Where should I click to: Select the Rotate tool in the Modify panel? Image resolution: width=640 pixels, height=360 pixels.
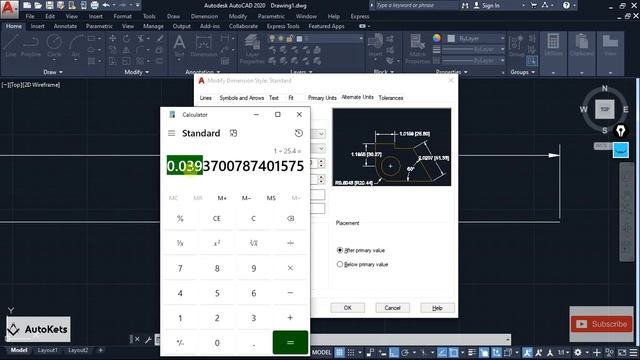coord(127,38)
